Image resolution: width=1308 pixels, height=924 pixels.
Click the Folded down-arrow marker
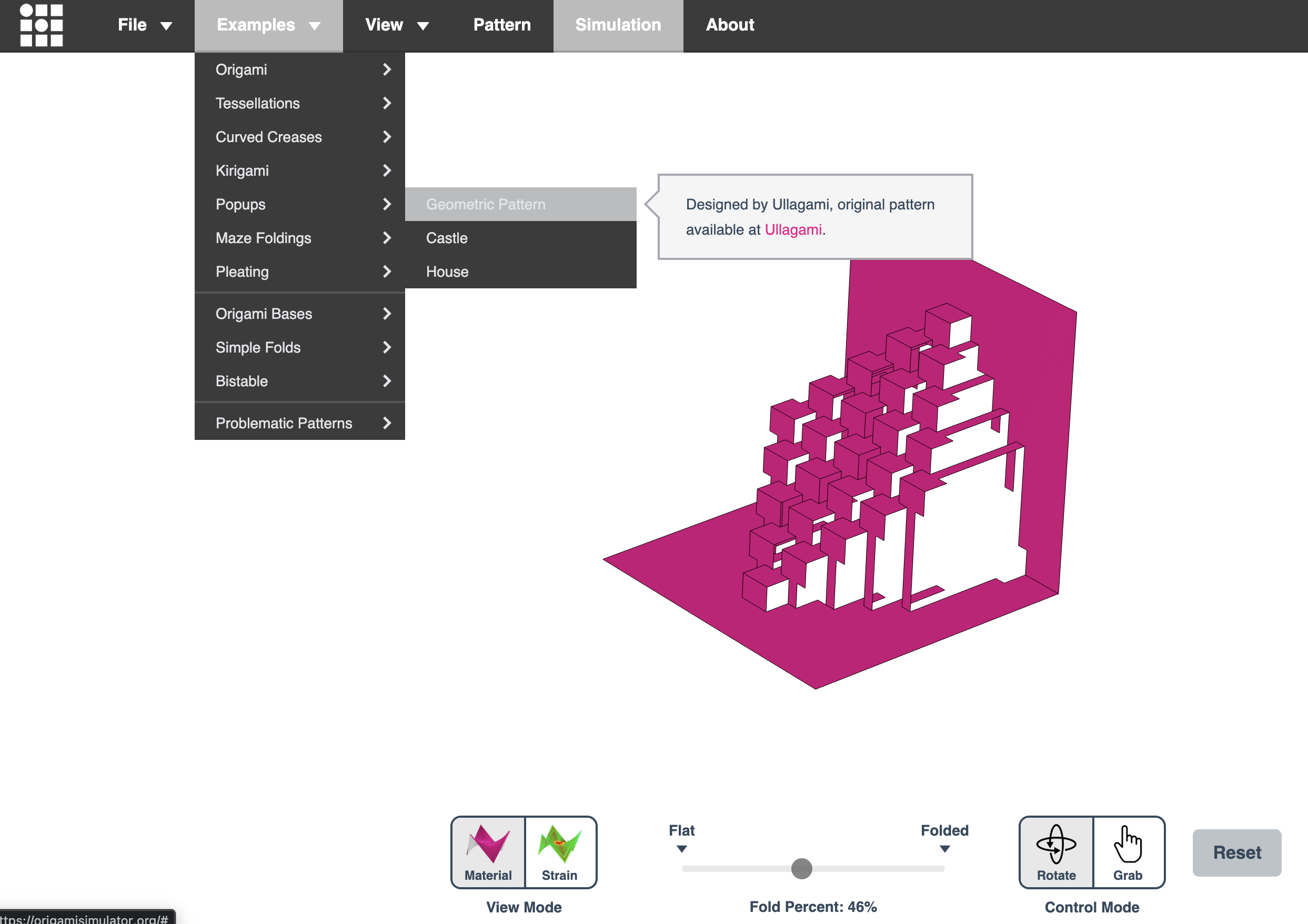tap(944, 849)
